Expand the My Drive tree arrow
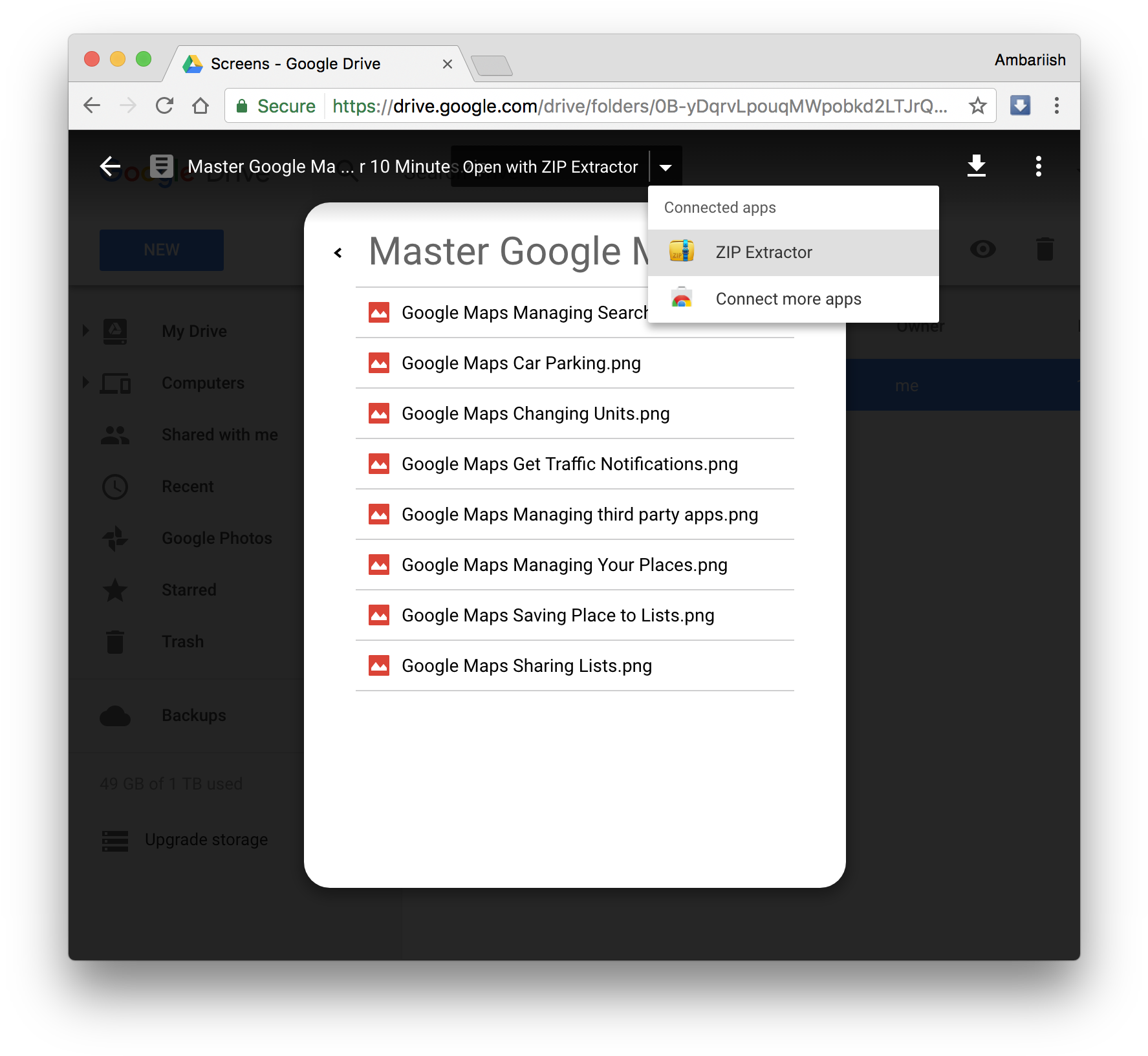This screenshot has width=1148, height=1056. (x=85, y=330)
